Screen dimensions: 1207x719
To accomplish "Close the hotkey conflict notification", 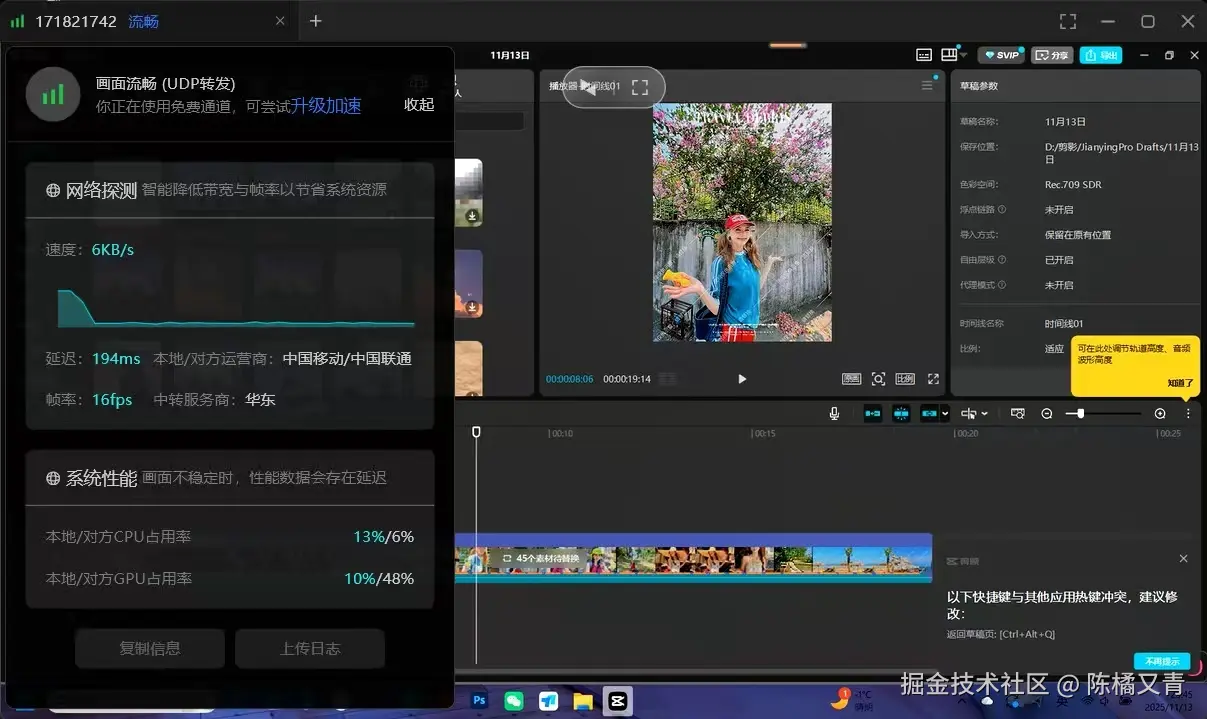I will pos(1183,559).
